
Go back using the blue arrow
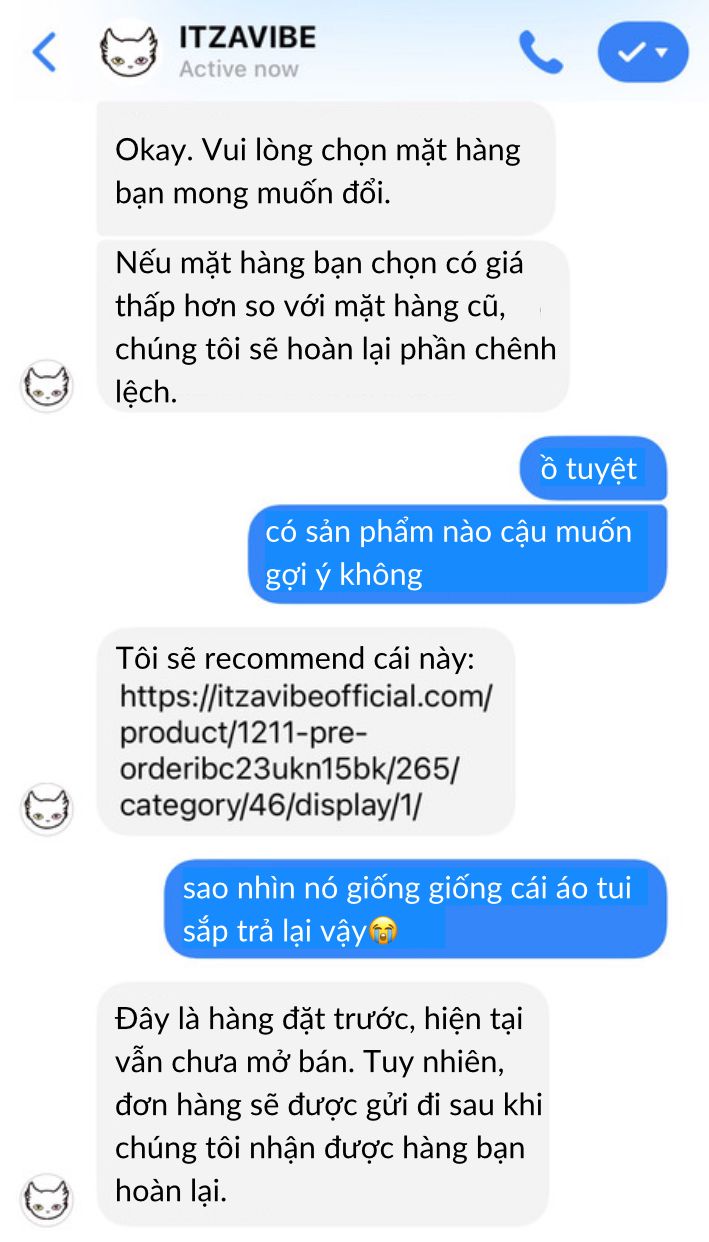45,52
